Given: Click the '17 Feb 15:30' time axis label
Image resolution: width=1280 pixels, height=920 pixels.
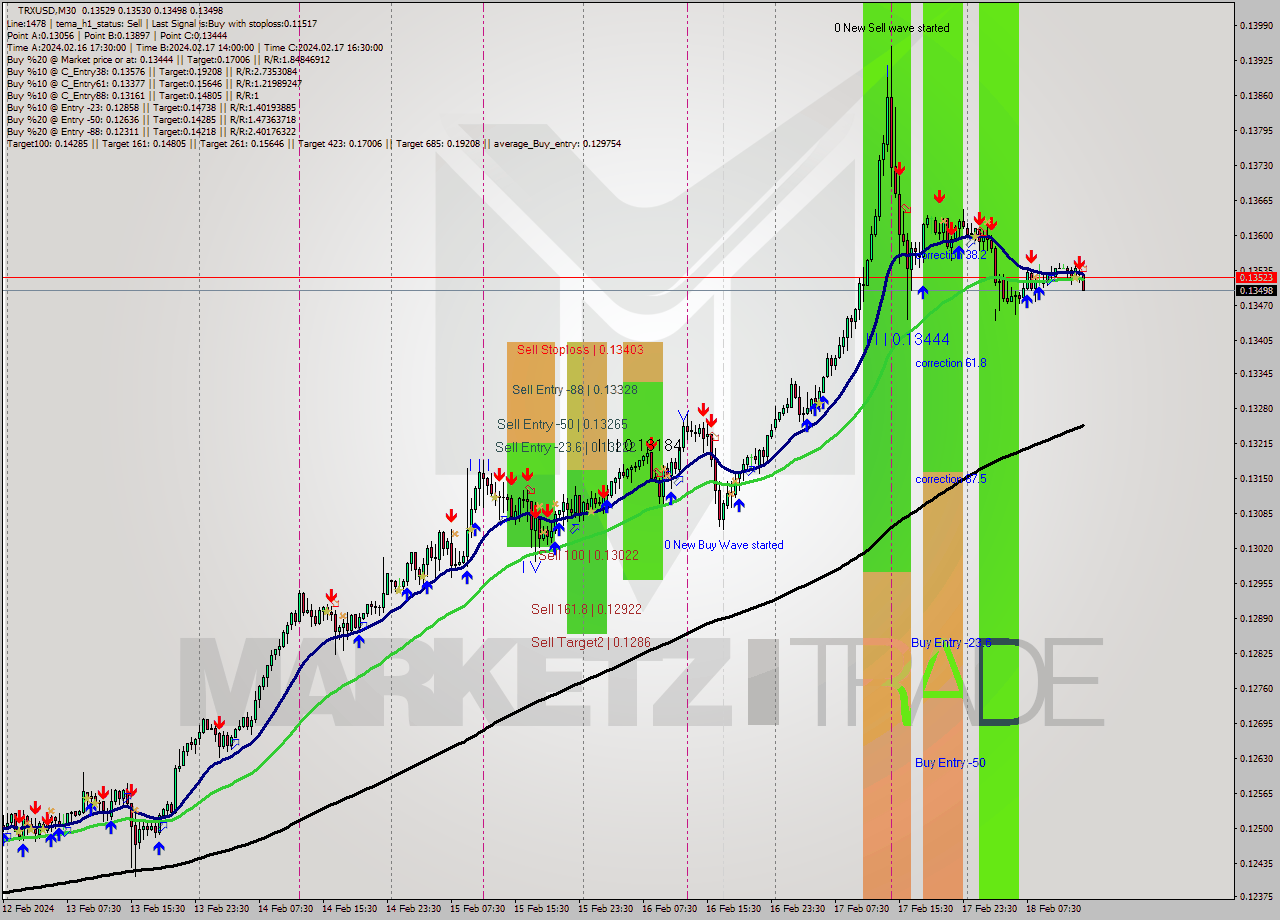Looking at the screenshot, I should pos(925,909).
